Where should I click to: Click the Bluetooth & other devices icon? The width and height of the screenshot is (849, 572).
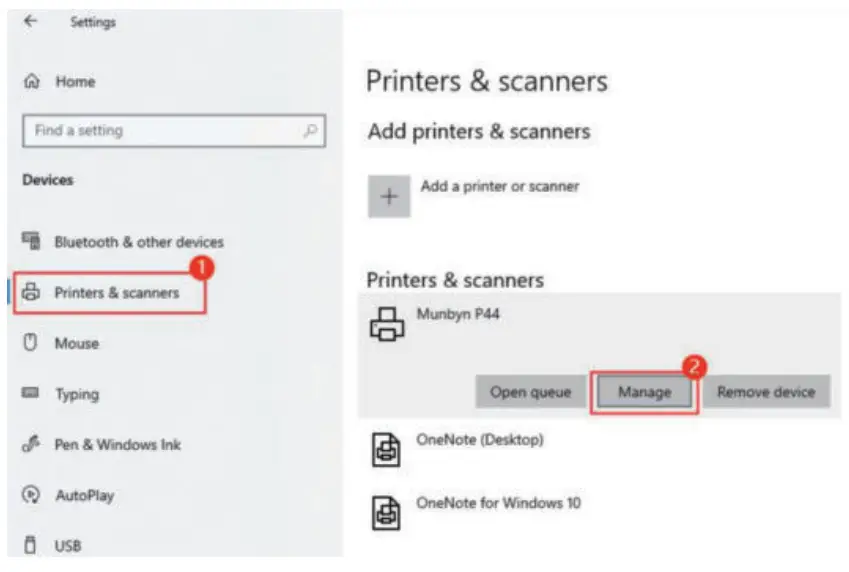31,241
